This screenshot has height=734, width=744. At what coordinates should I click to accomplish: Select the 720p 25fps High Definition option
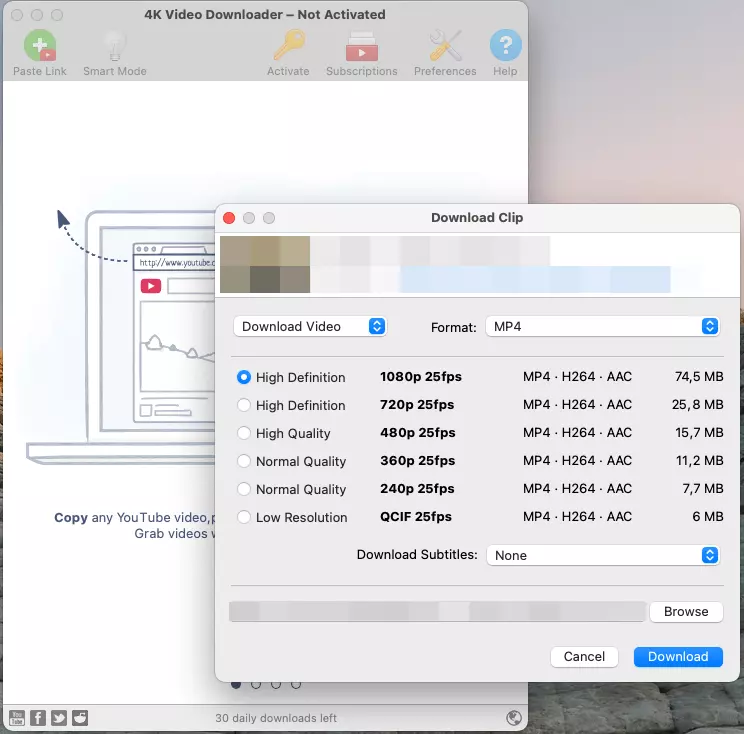[x=244, y=405]
